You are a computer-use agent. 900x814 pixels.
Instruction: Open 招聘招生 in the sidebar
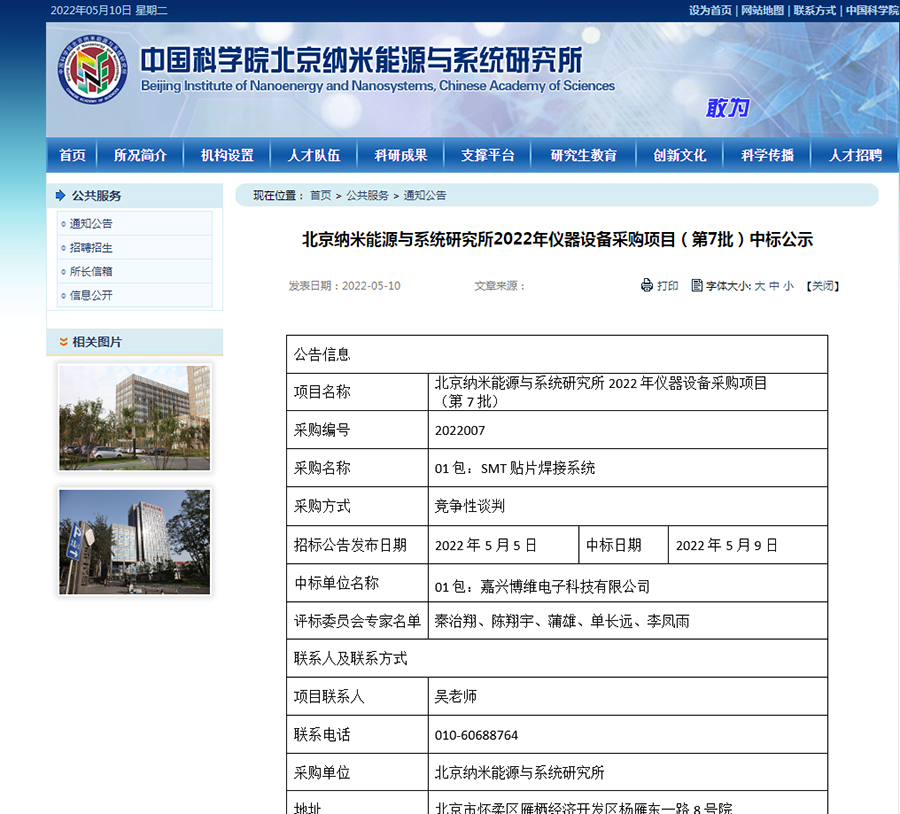point(91,248)
